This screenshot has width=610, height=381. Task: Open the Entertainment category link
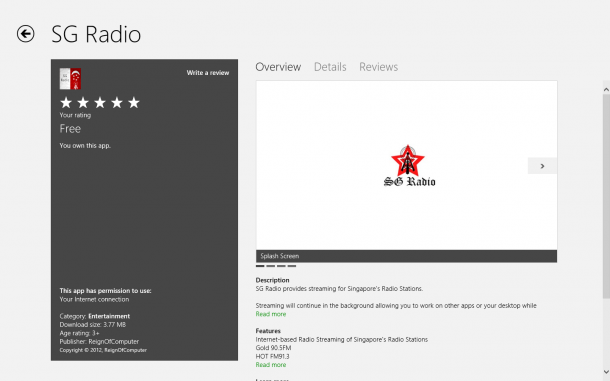(x=109, y=316)
